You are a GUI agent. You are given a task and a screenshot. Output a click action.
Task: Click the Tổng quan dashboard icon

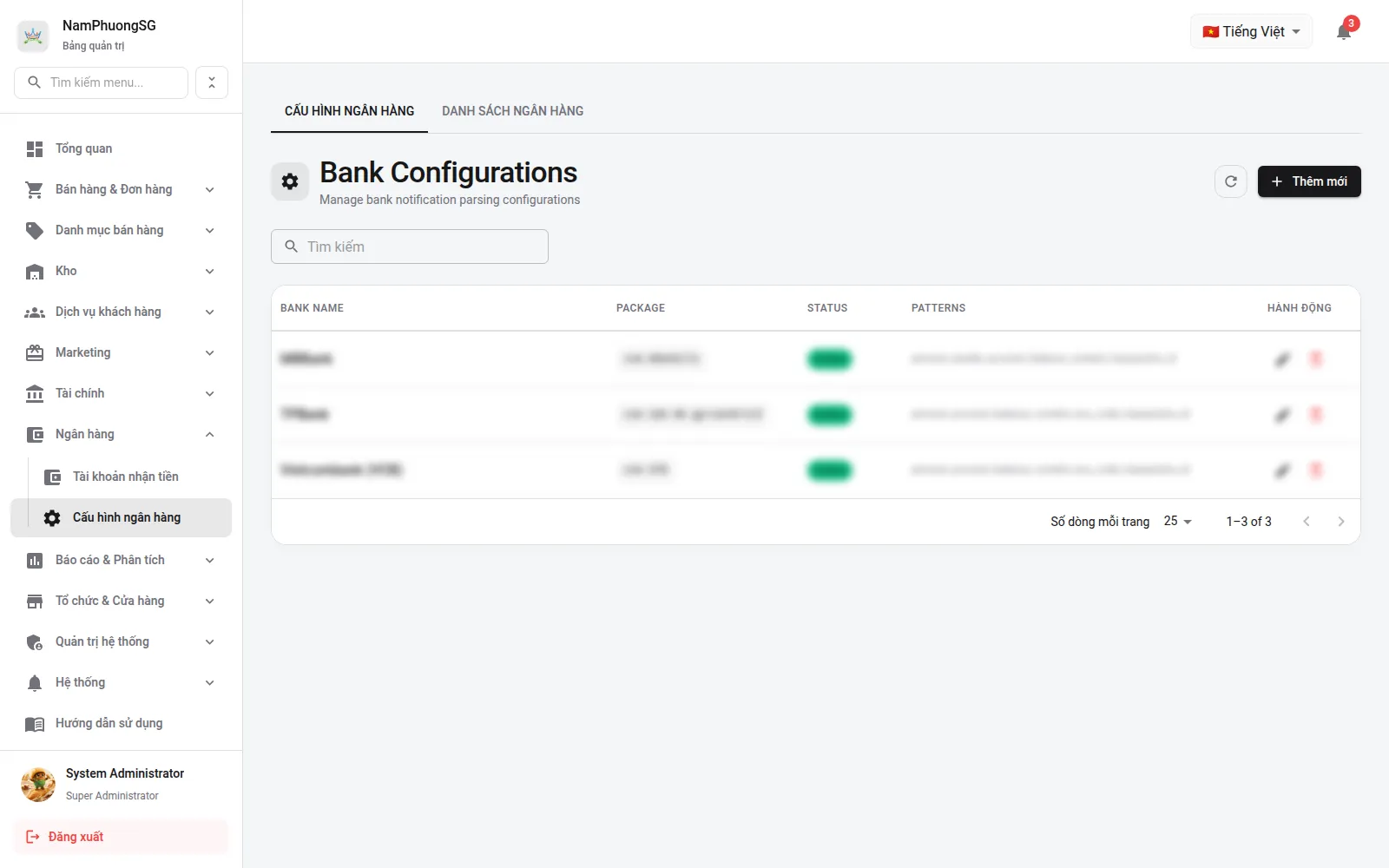pos(35,149)
